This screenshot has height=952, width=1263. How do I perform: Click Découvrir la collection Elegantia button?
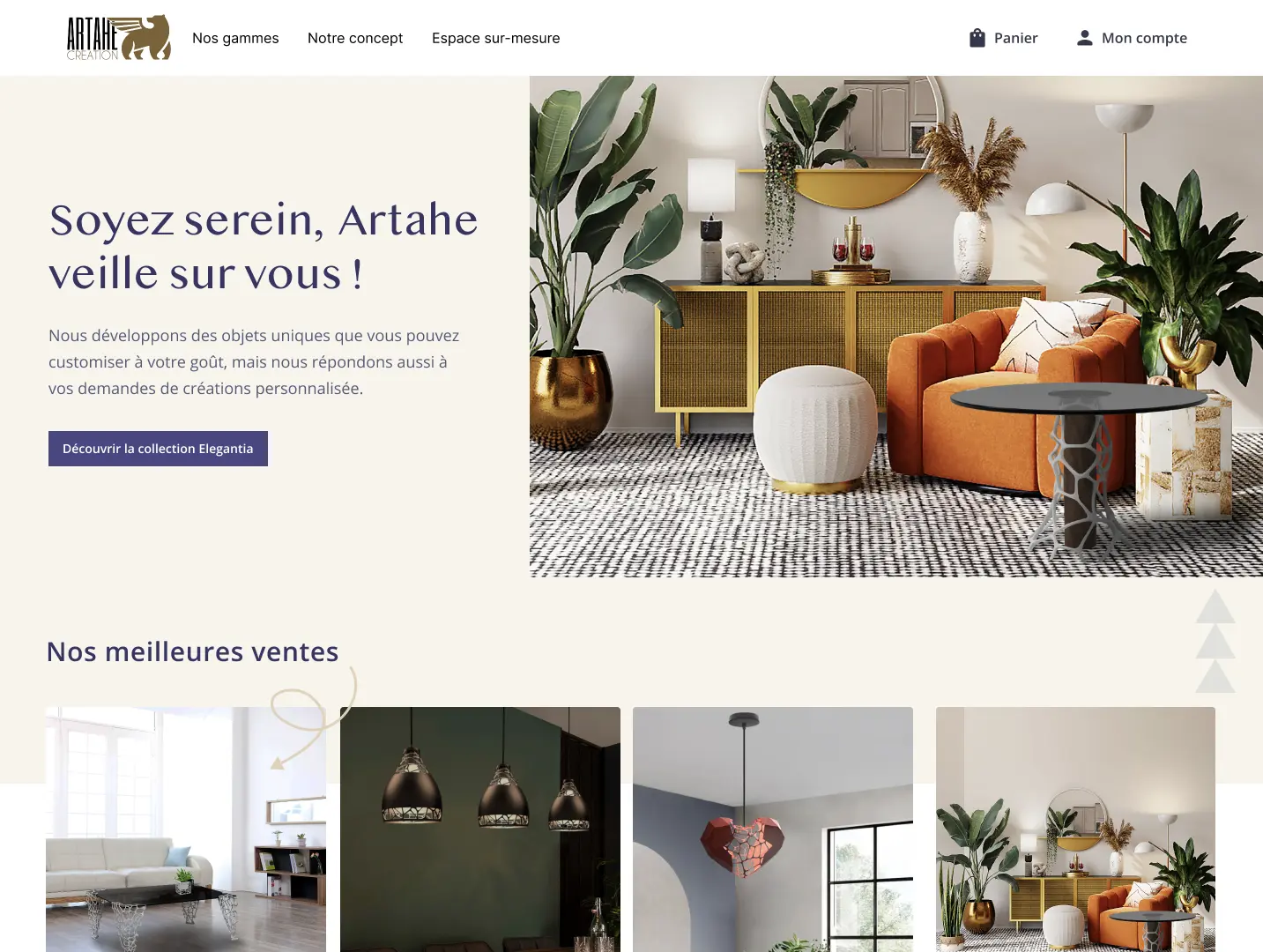158,449
